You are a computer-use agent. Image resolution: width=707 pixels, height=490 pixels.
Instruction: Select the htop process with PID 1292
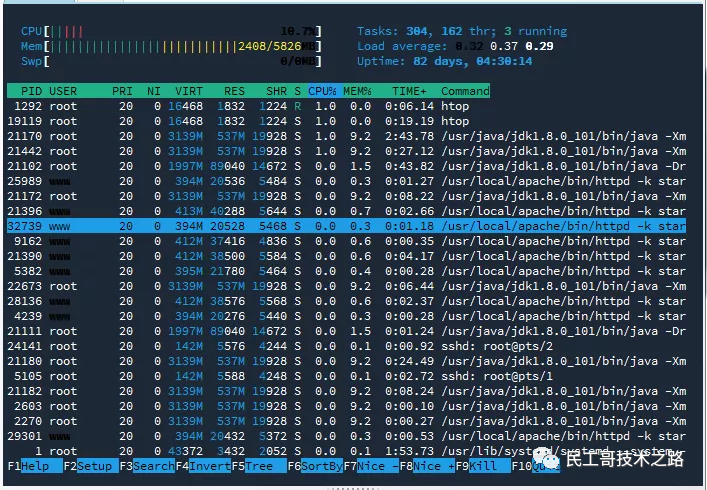coord(346,106)
